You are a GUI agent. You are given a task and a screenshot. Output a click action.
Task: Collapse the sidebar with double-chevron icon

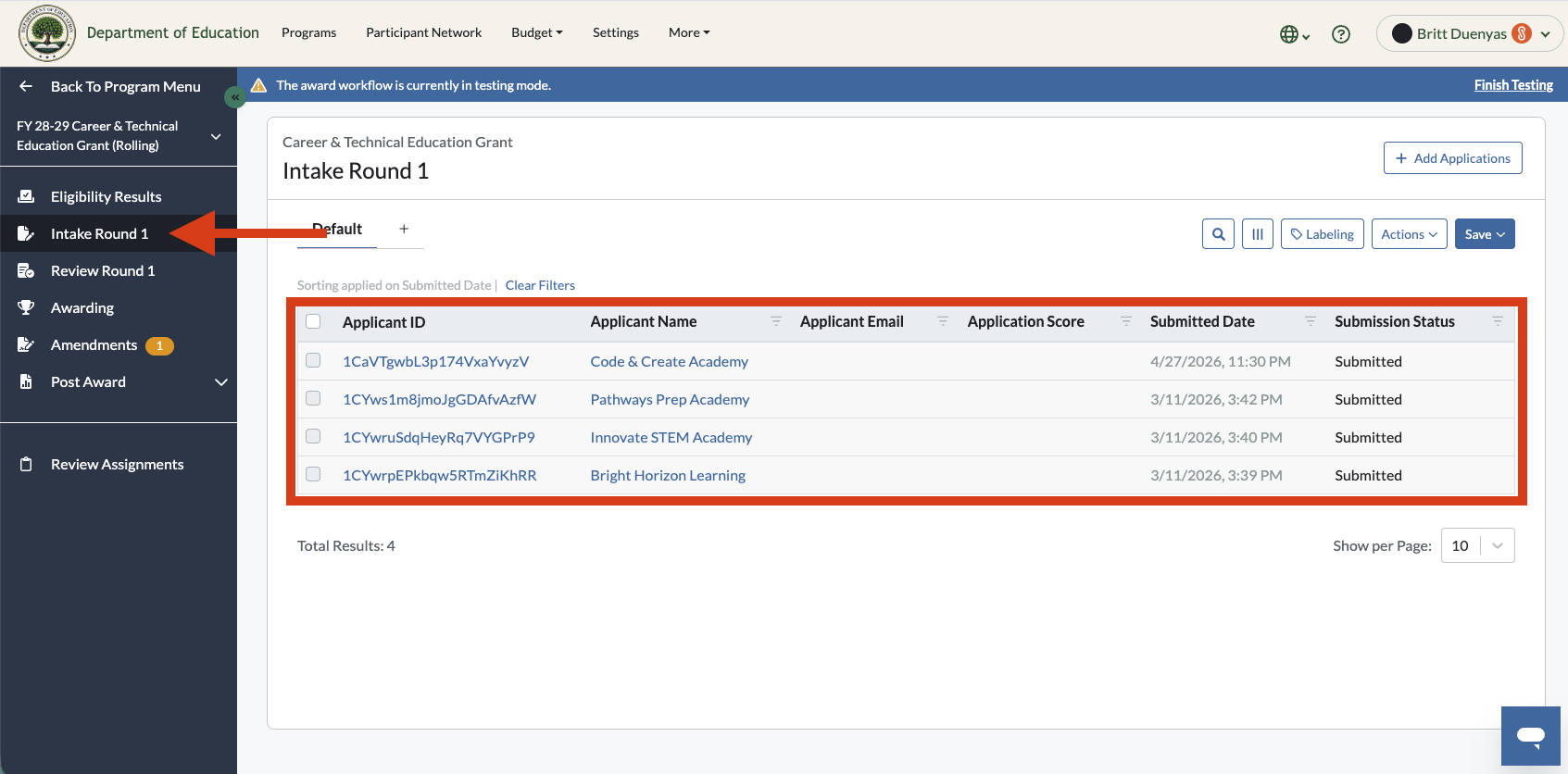coord(235,97)
